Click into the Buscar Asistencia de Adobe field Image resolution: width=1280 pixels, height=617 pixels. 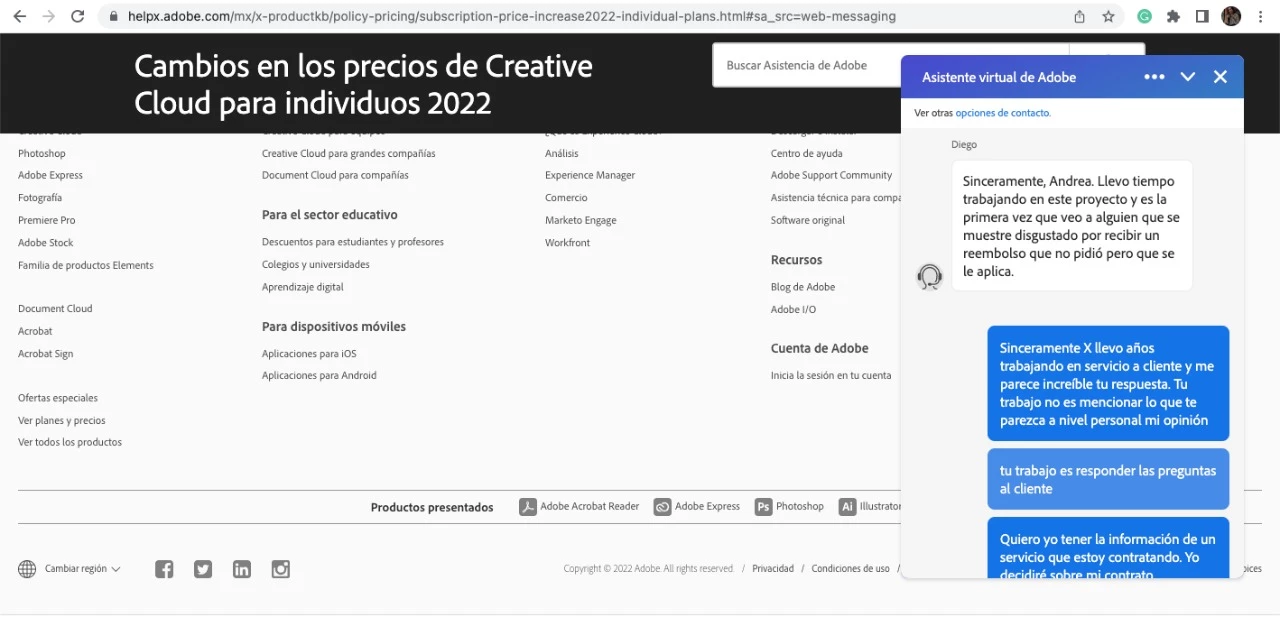pyautogui.click(x=890, y=65)
